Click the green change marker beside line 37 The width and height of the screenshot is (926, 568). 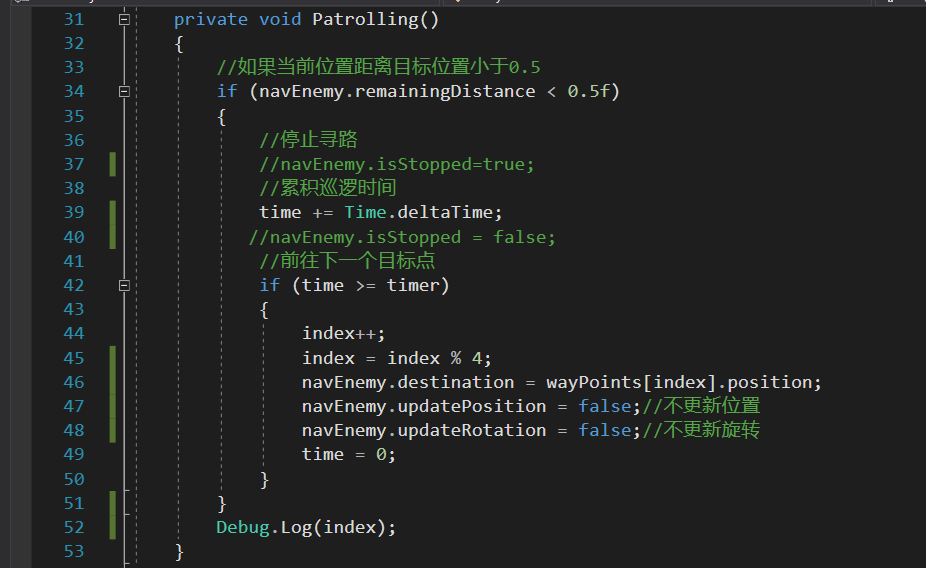[x=113, y=164]
